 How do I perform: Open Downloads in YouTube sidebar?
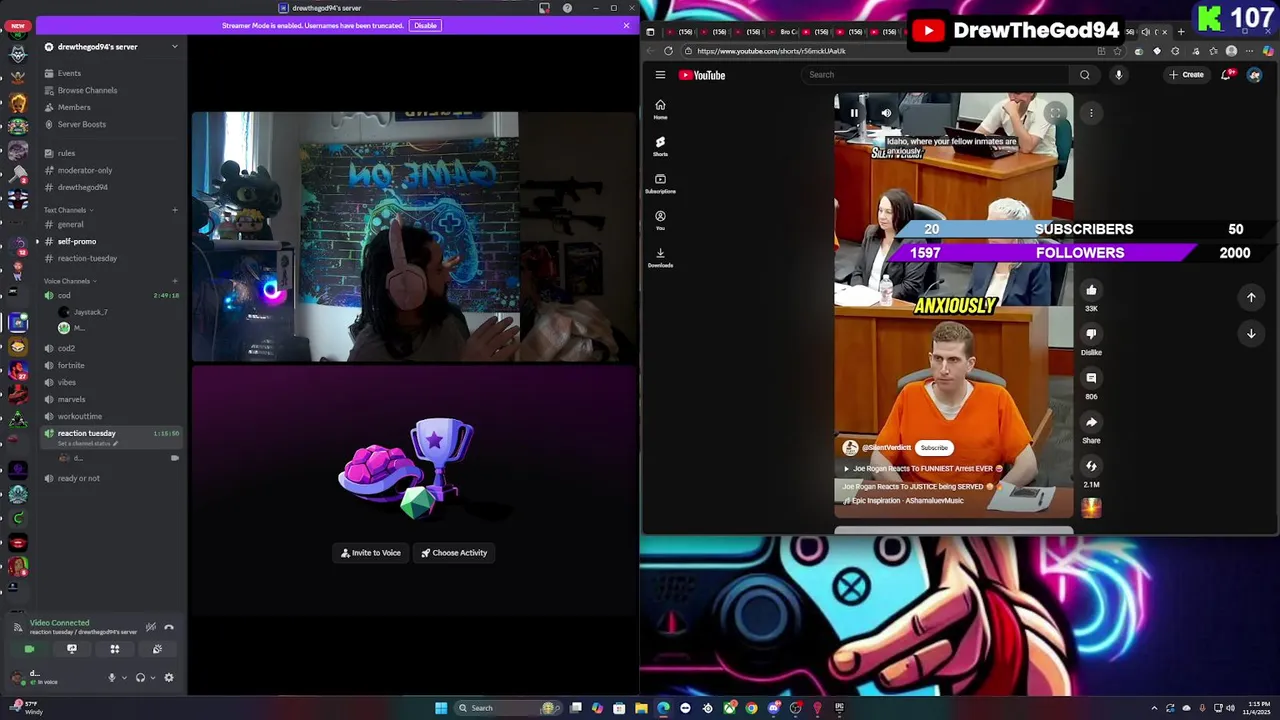[x=660, y=257]
